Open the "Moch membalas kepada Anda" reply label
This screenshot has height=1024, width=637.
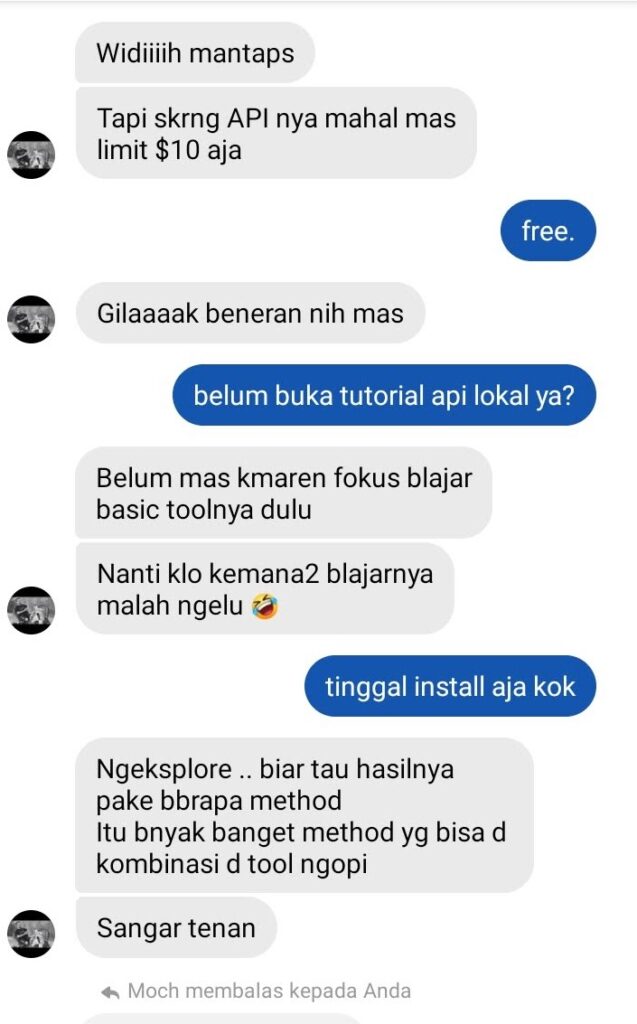click(x=269, y=991)
